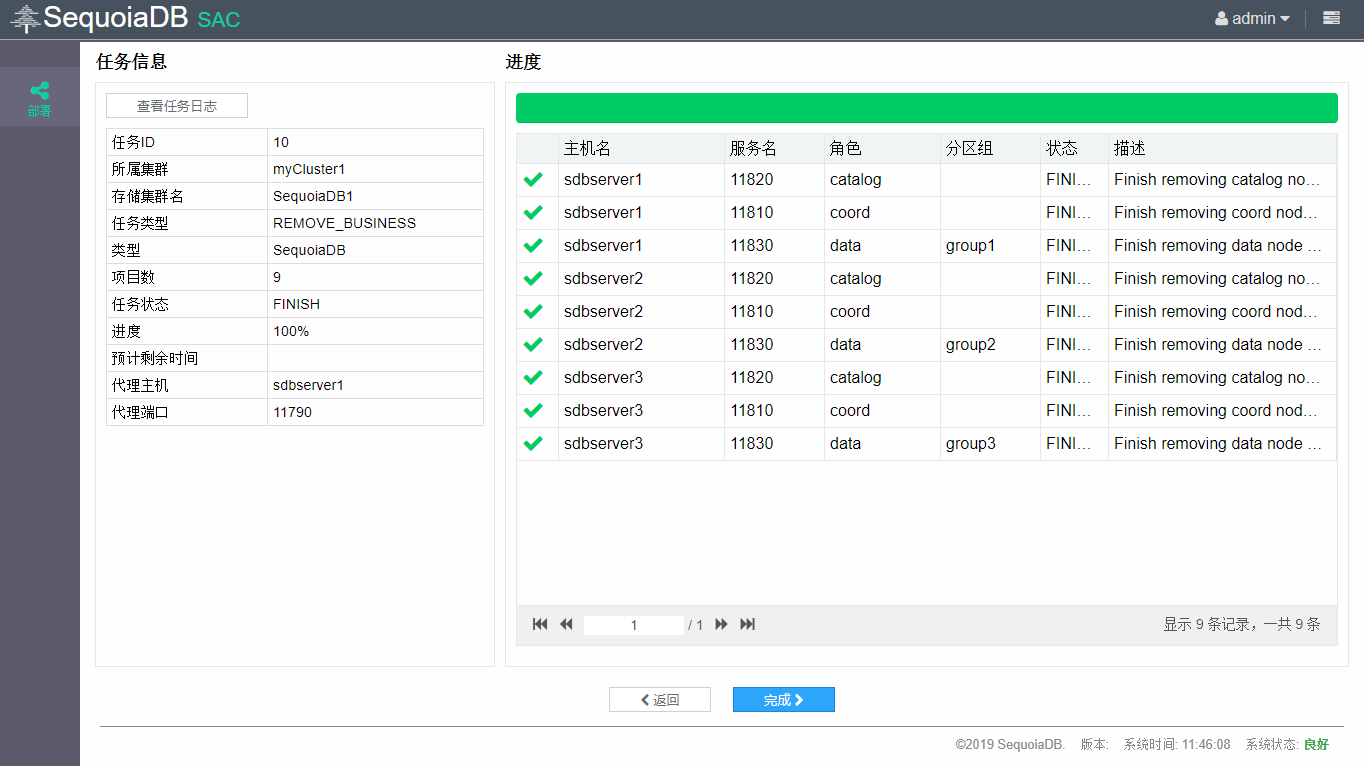
Task: Click checkmark for sdbserver2 catalog row
Action: pos(533,279)
